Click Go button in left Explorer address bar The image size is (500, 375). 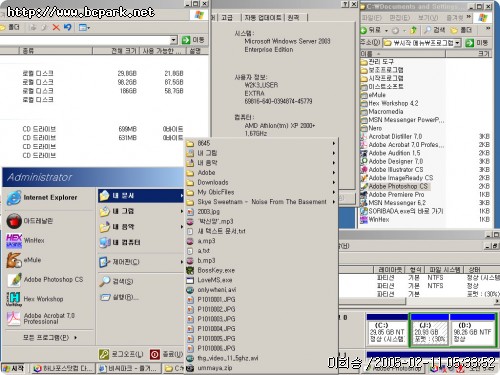(x=193, y=40)
